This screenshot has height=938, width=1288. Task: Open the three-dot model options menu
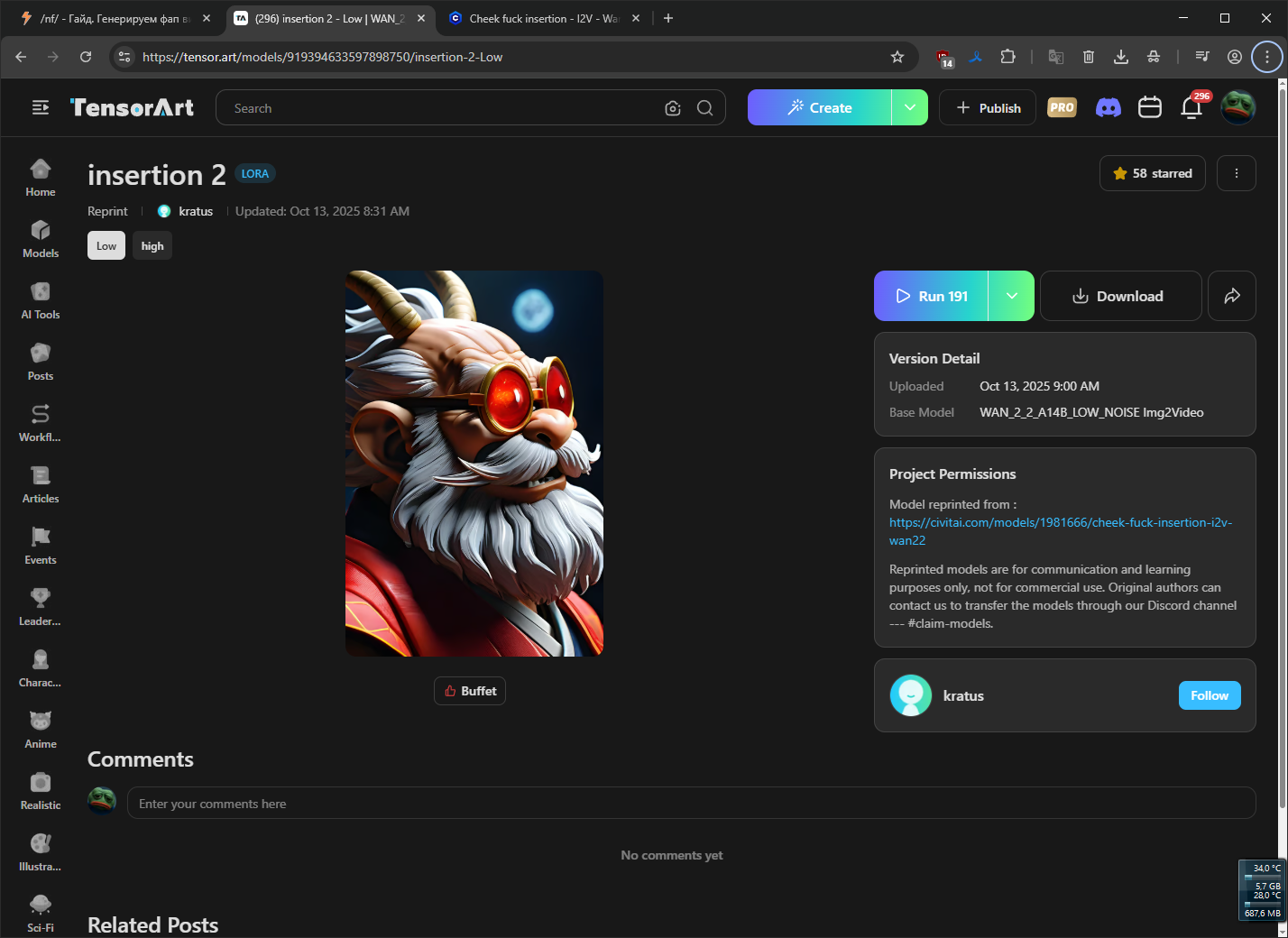click(x=1237, y=173)
